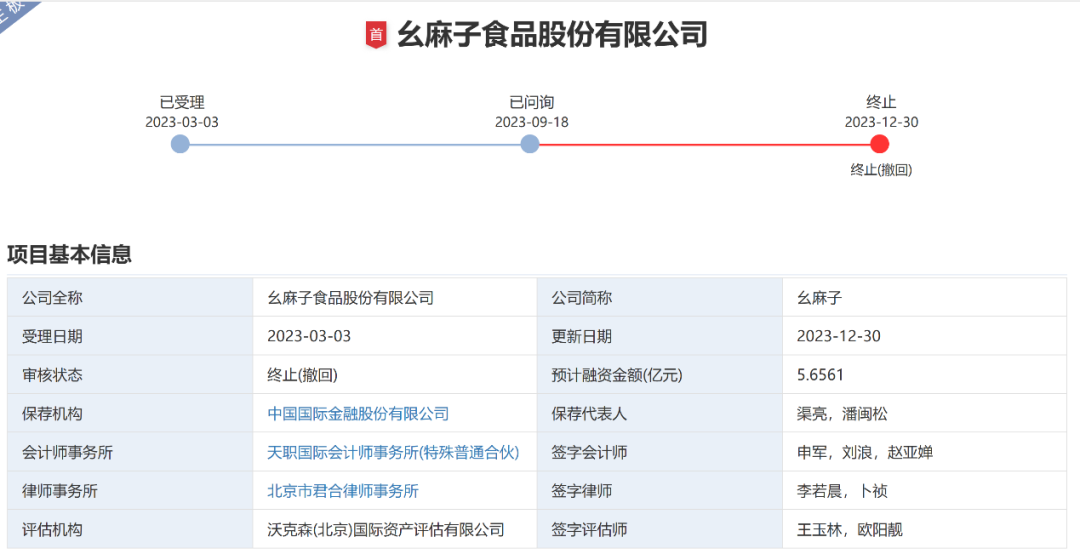Click the 律师事务所 label cell
The height and width of the screenshot is (554, 1080).
[x=130, y=491]
